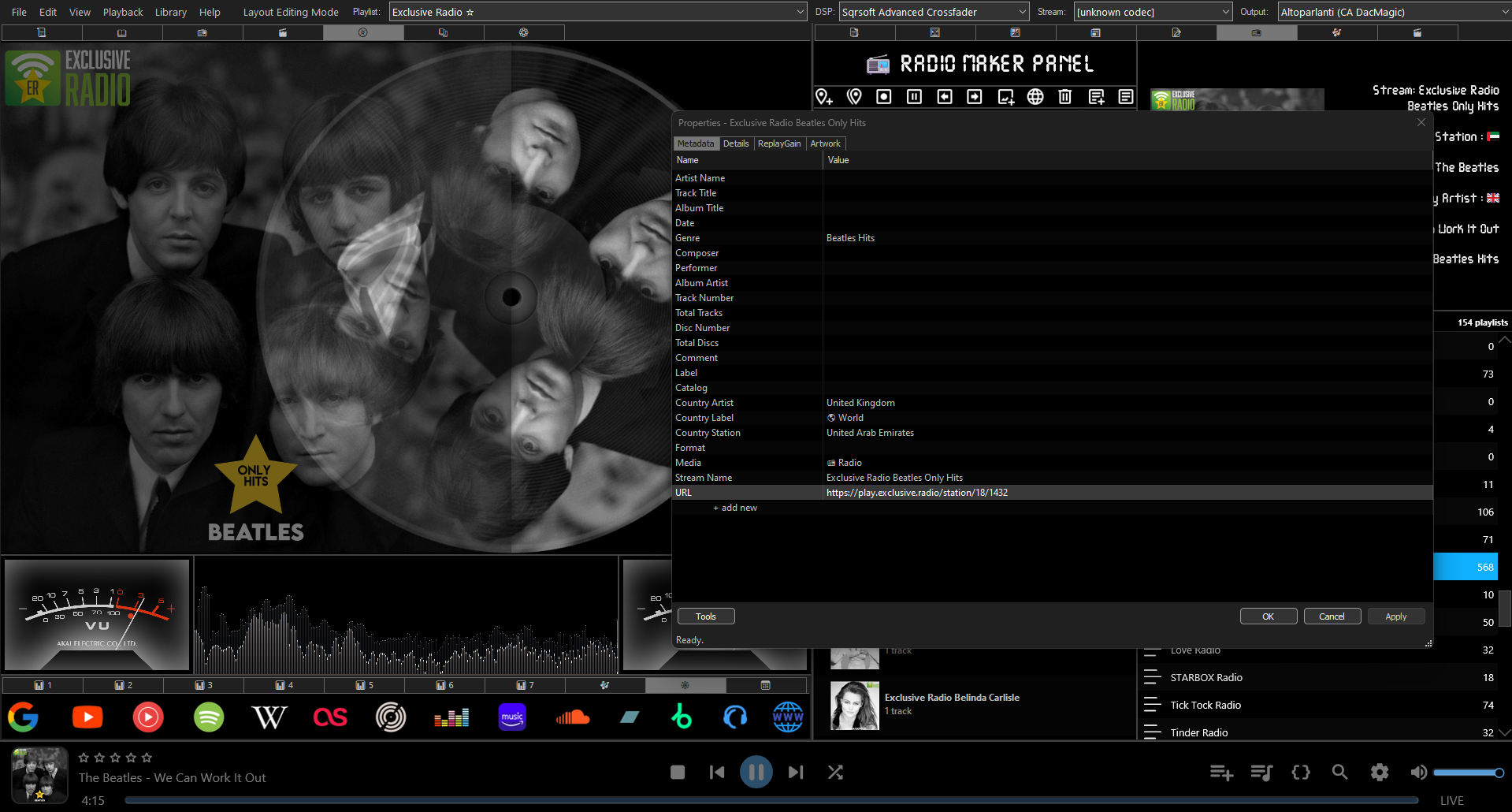Open the Tools button in Properties dialog
The height and width of the screenshot is (812, 1512).
706,616
